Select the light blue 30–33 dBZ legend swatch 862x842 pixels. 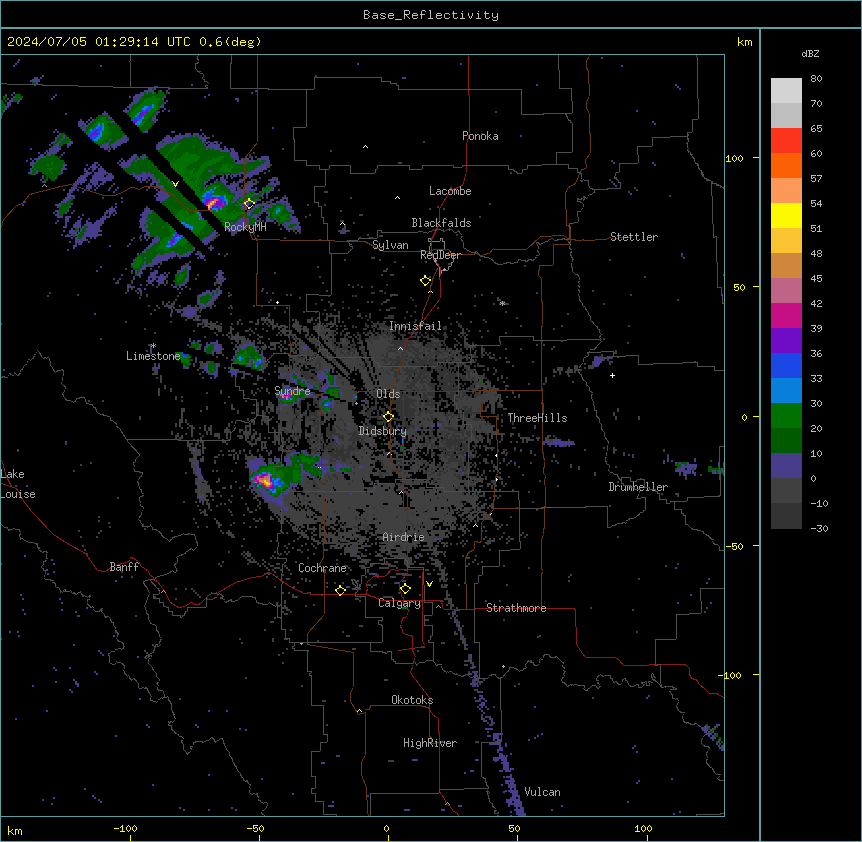pos(786,391)
